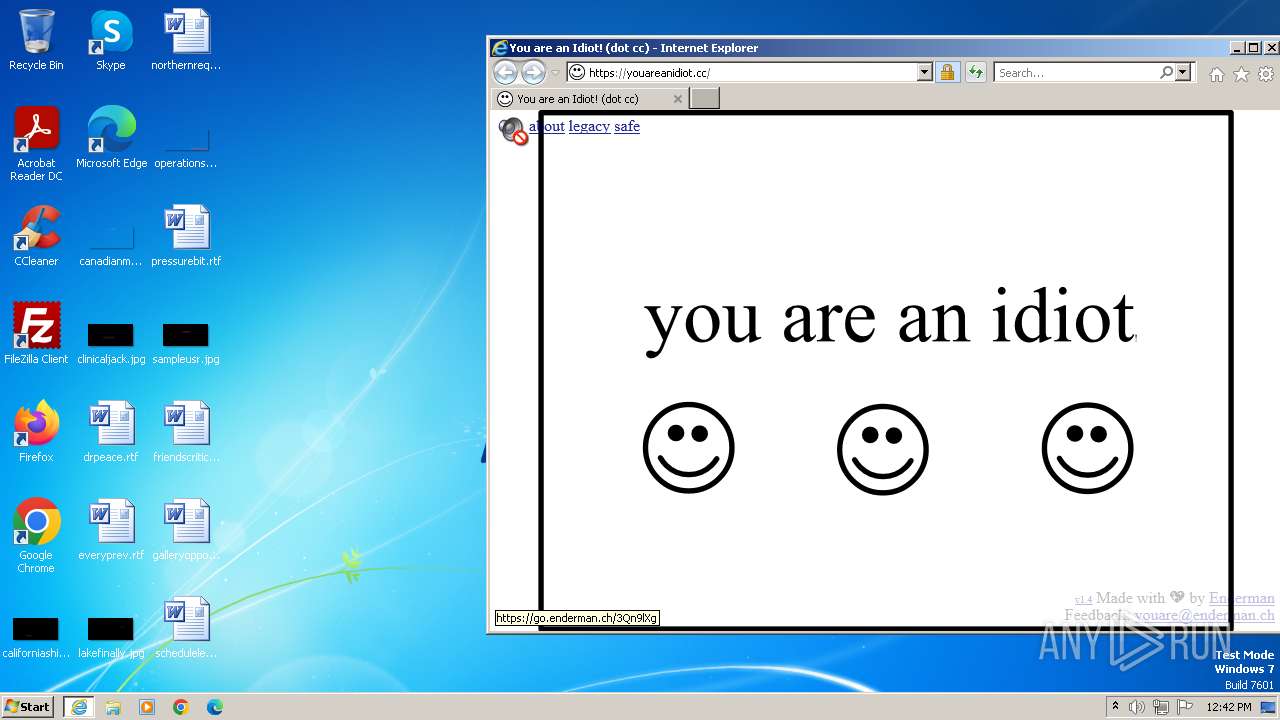Minimize the Internet Explorer window
Image resolution: width=1280 pixels, height=720 pixels.
(1237, 48)
